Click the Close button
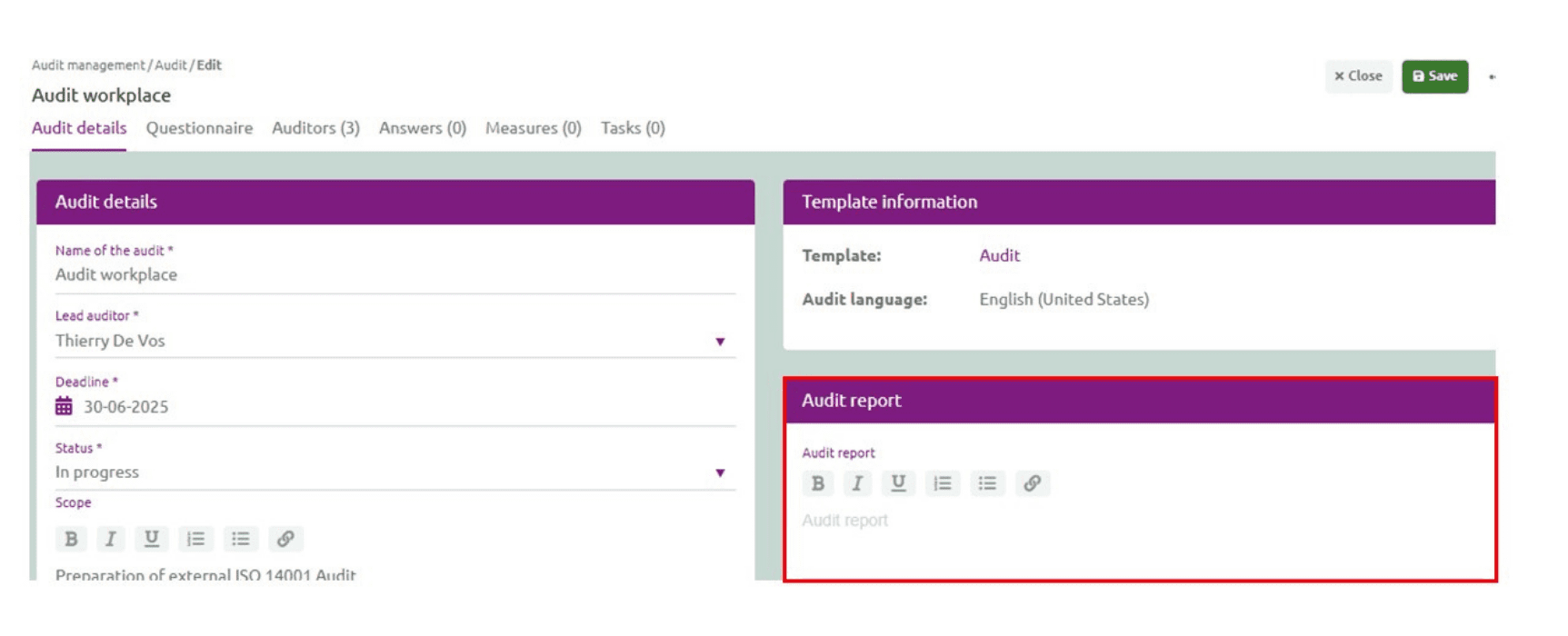 (1358, 76)
